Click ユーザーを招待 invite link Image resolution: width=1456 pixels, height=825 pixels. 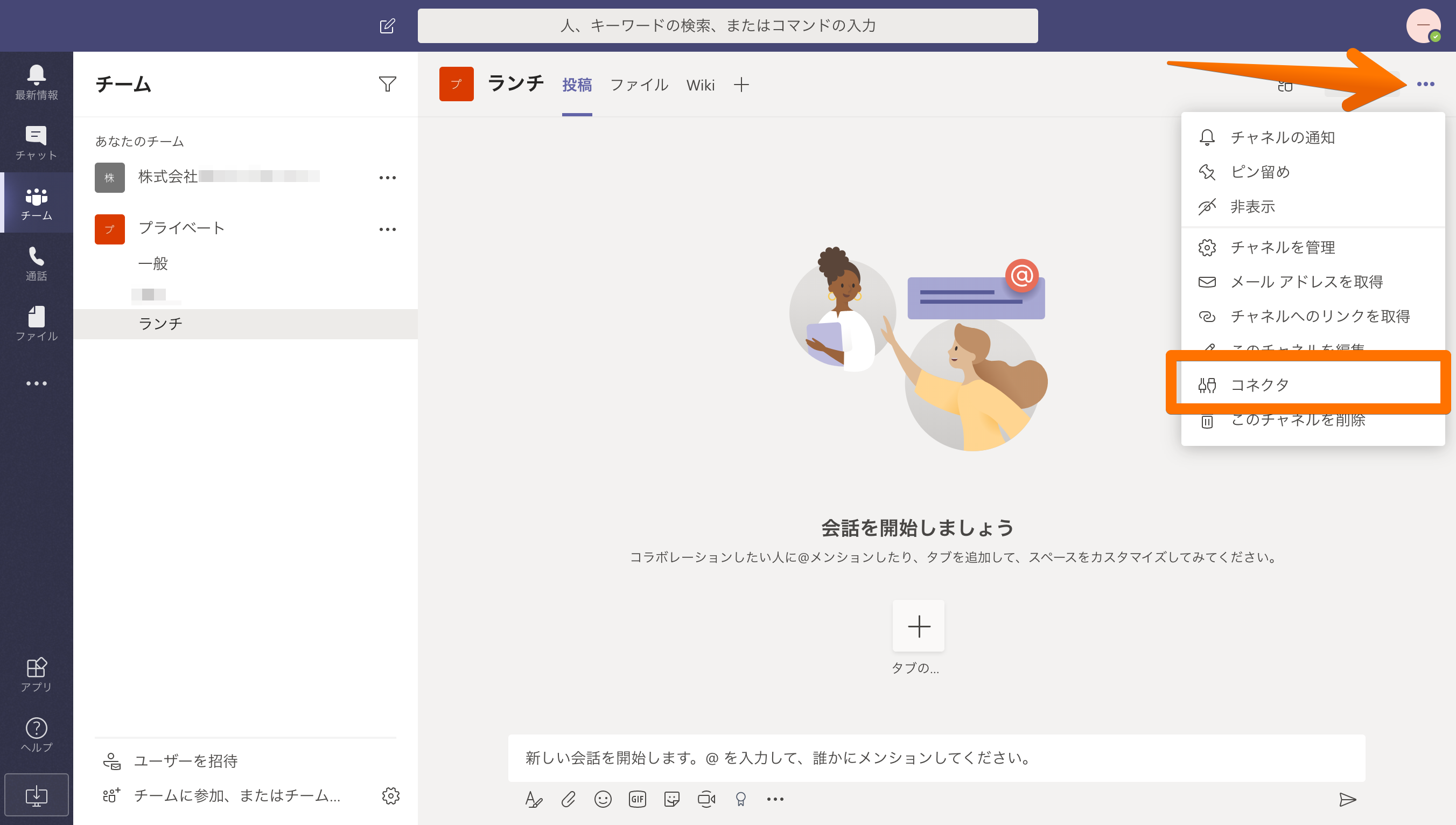coord(185,761)
